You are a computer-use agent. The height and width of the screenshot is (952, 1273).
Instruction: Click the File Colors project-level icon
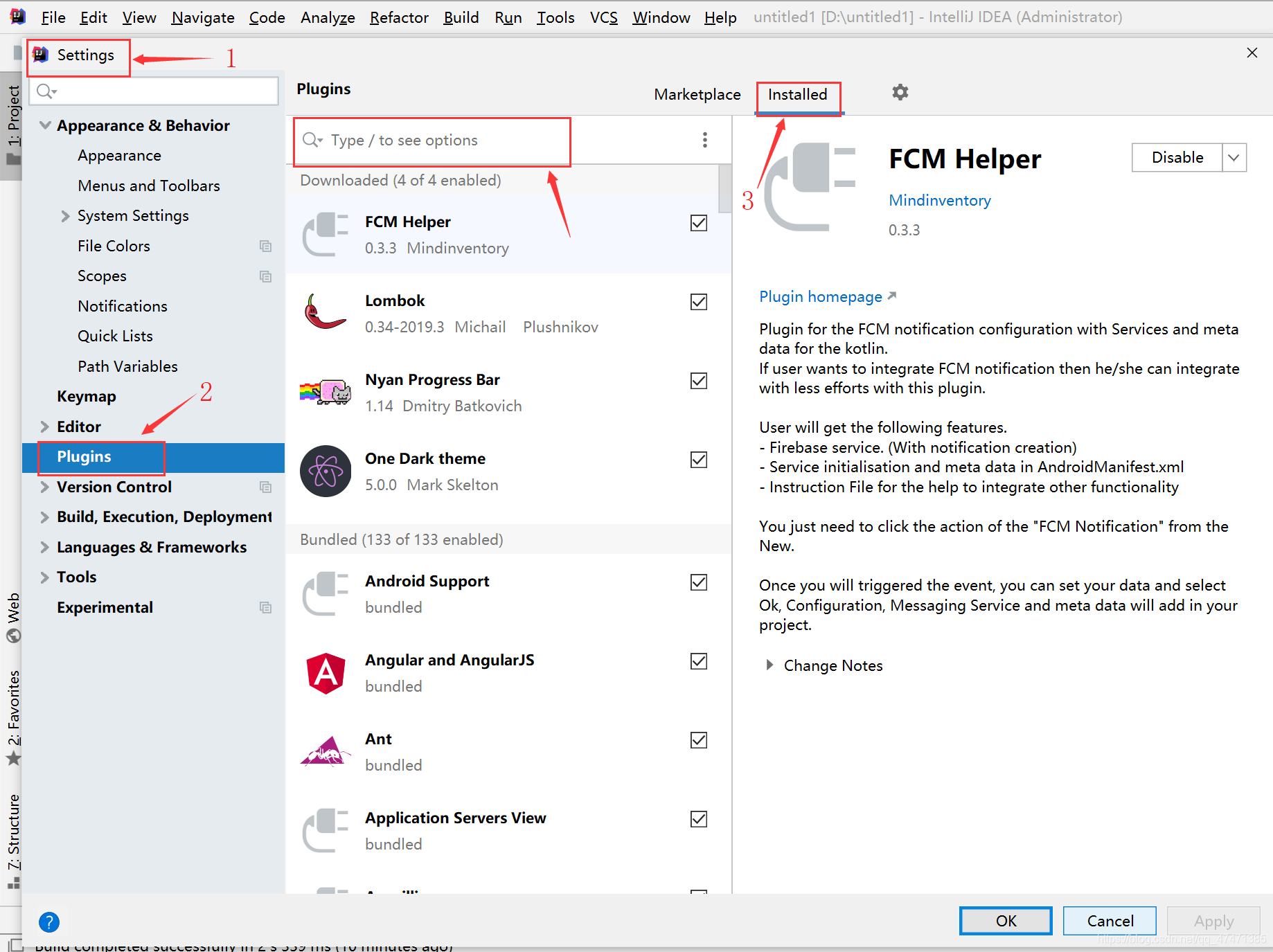click(x=265, y=246)
